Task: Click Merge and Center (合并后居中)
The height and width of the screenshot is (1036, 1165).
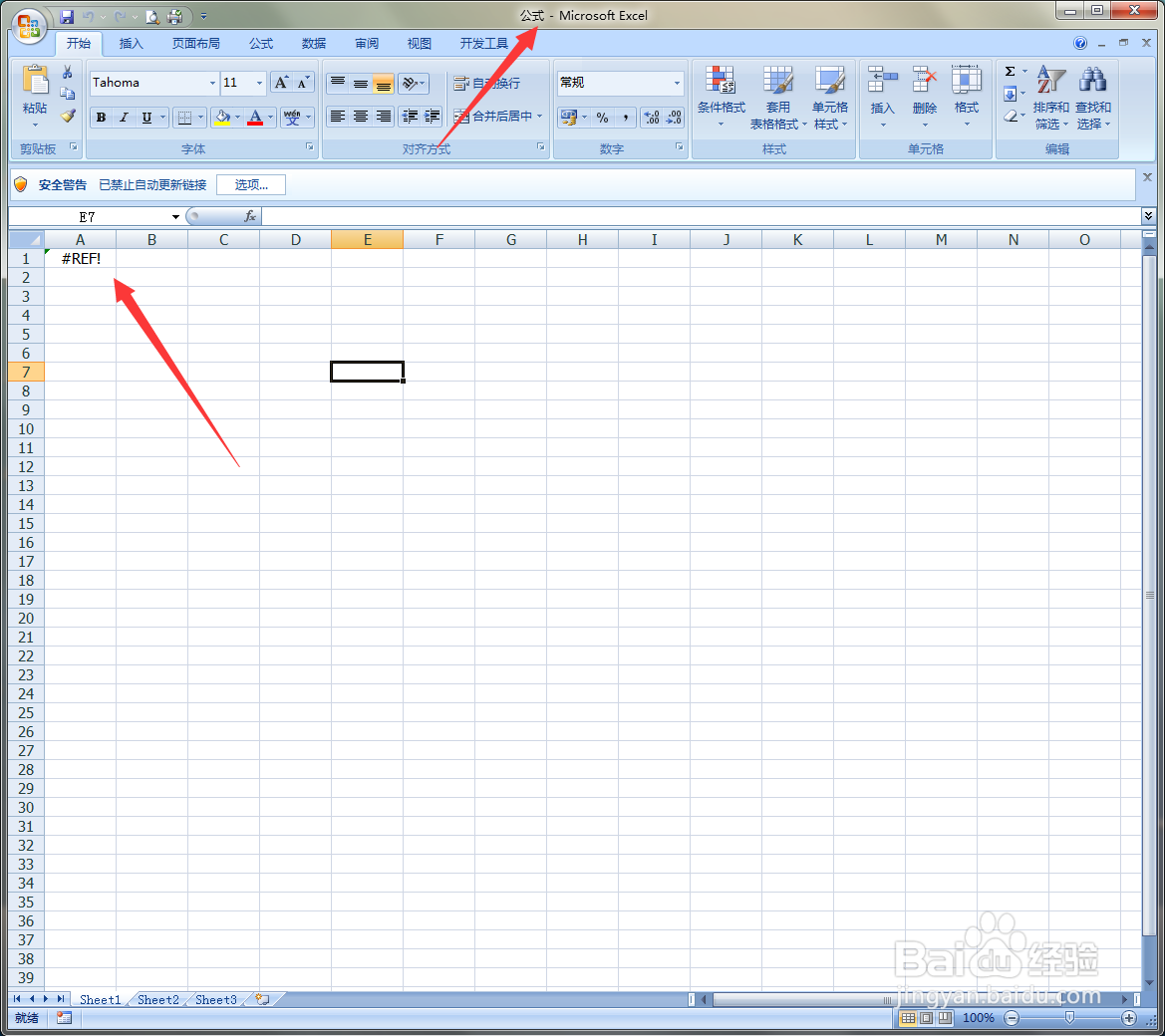Action: pos(492,117)
